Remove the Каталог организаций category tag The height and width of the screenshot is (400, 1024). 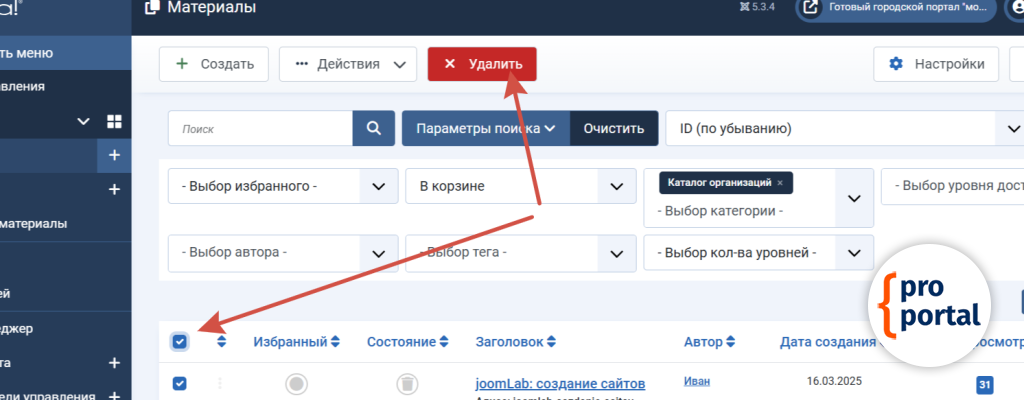tap(780, 183)
